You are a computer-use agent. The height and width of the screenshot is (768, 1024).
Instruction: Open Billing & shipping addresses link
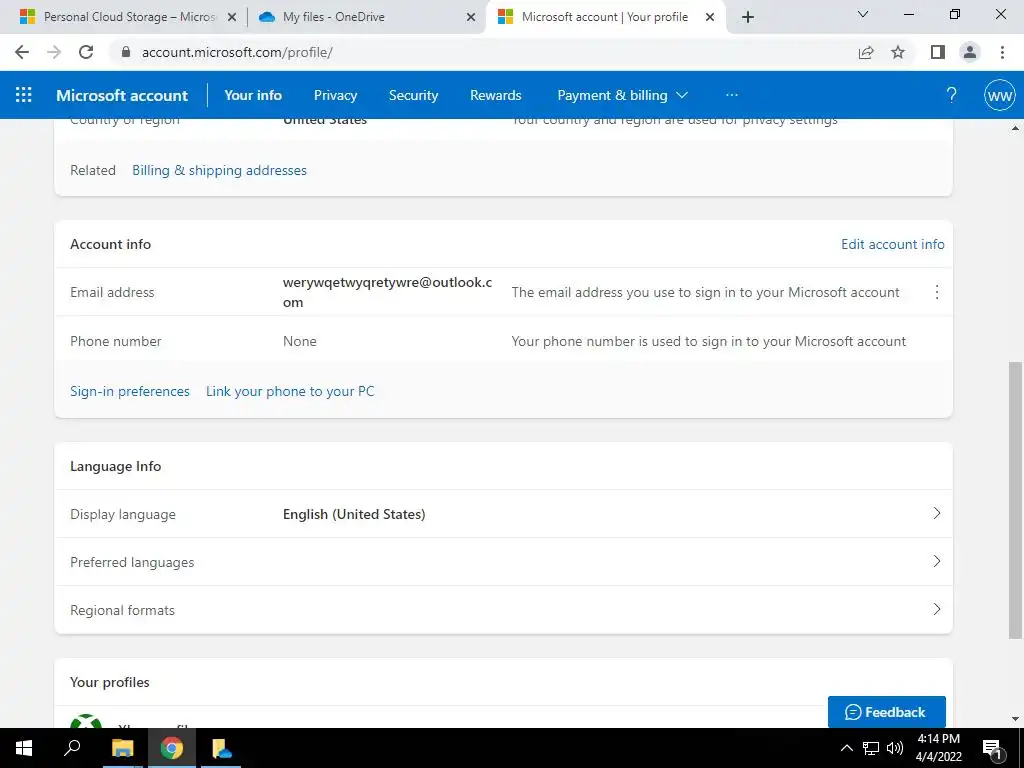coord(219,170)
